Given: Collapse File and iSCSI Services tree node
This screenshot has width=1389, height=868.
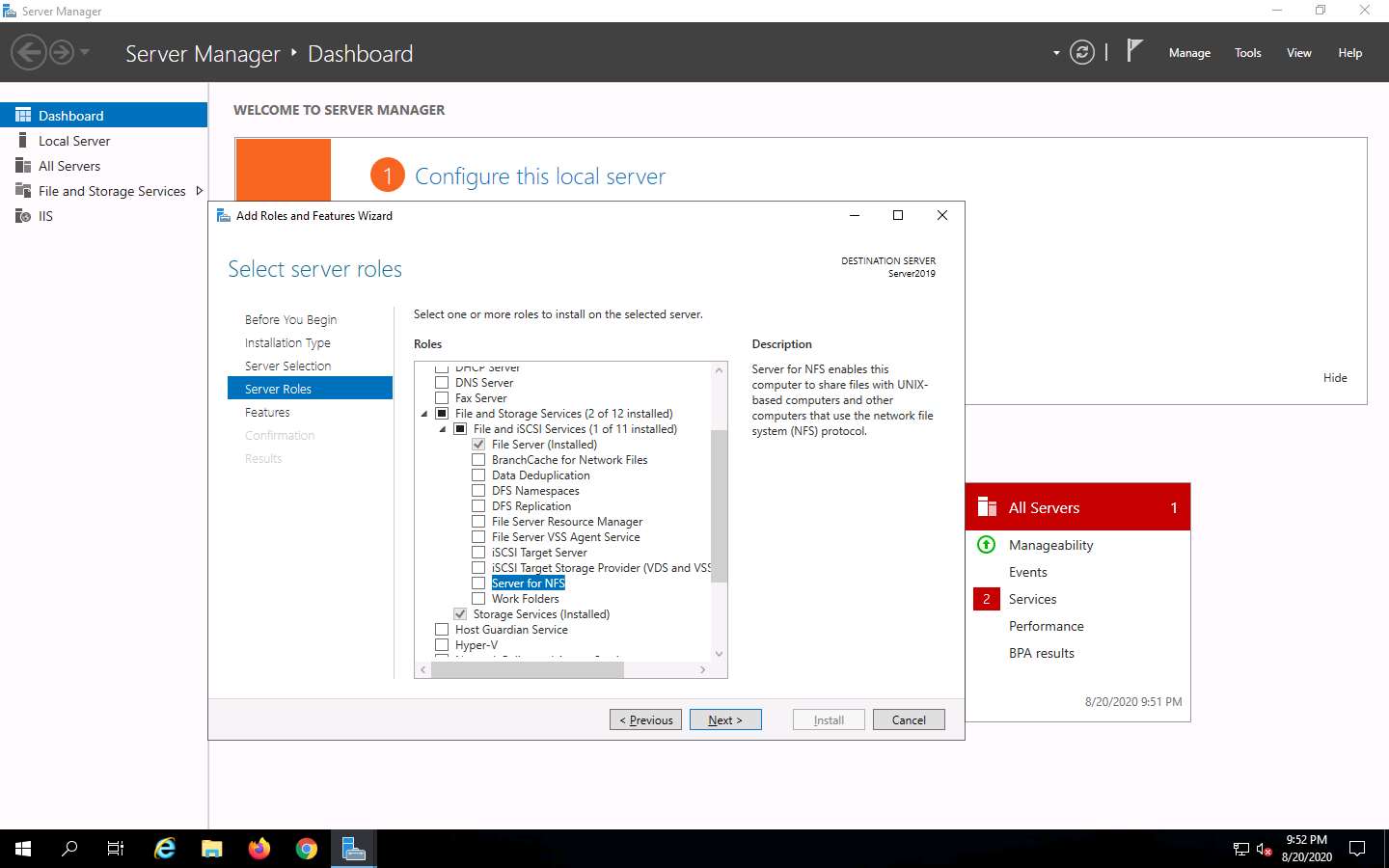Looking at the screenshot, I should tap(443, 429).
